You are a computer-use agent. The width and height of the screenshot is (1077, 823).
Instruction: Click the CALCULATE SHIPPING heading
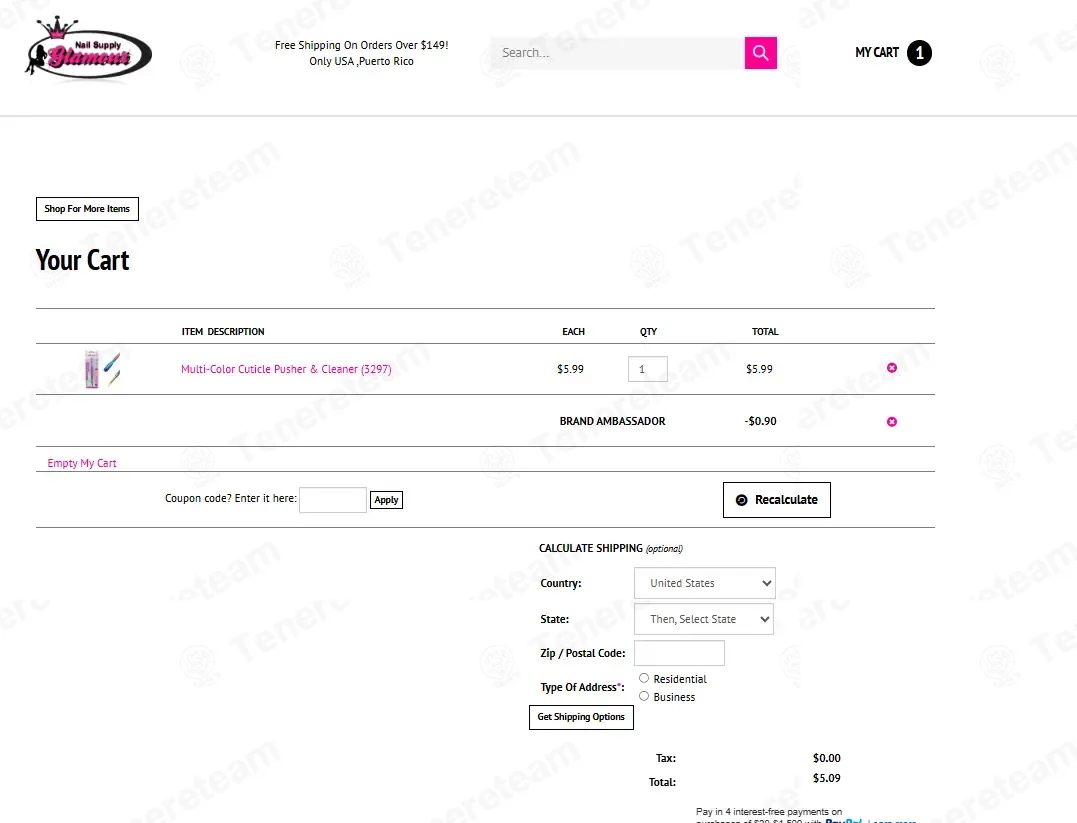pyautogui.click(x=591, y=548)
